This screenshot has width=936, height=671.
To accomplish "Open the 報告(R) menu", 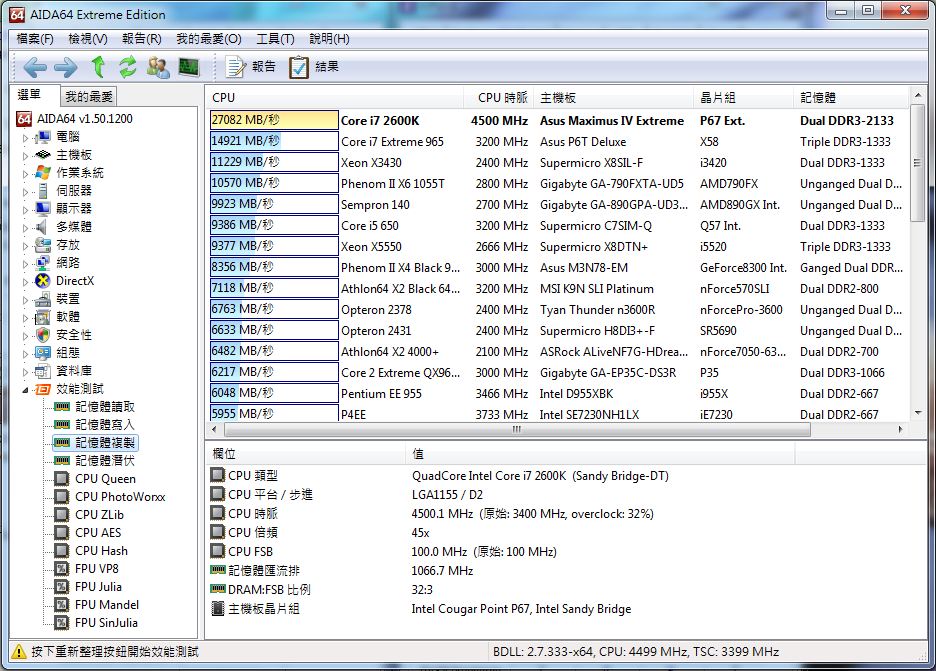I will point(141,39).
